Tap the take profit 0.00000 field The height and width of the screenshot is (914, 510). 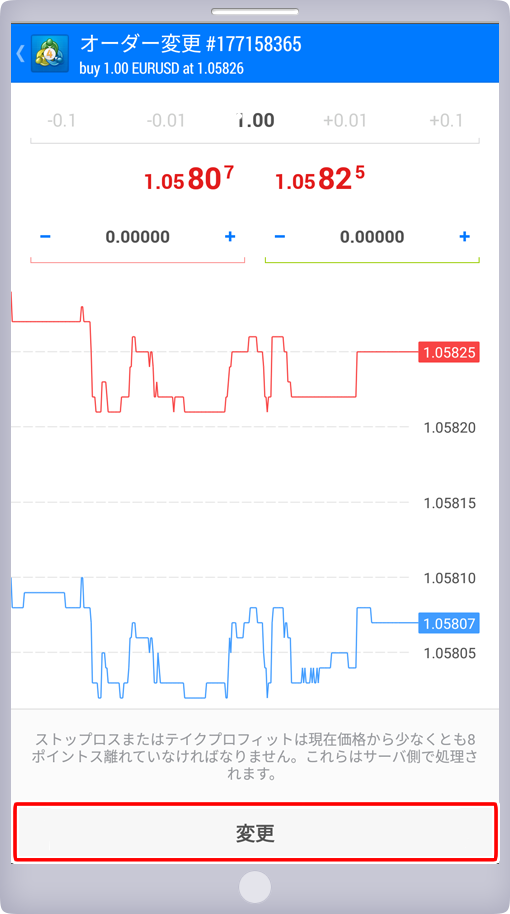click(x=372, y=237)
